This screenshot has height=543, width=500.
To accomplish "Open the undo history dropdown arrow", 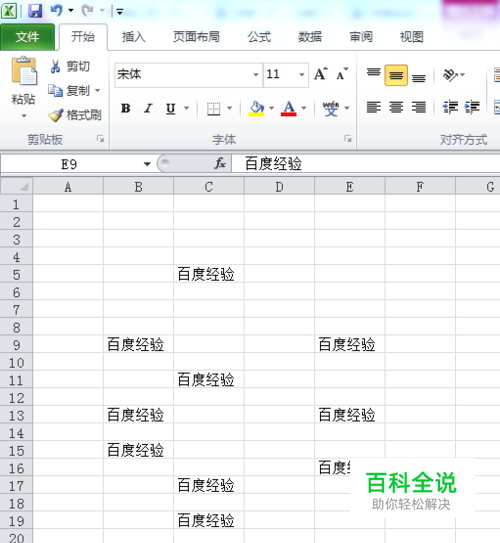I will pos(71,11).
